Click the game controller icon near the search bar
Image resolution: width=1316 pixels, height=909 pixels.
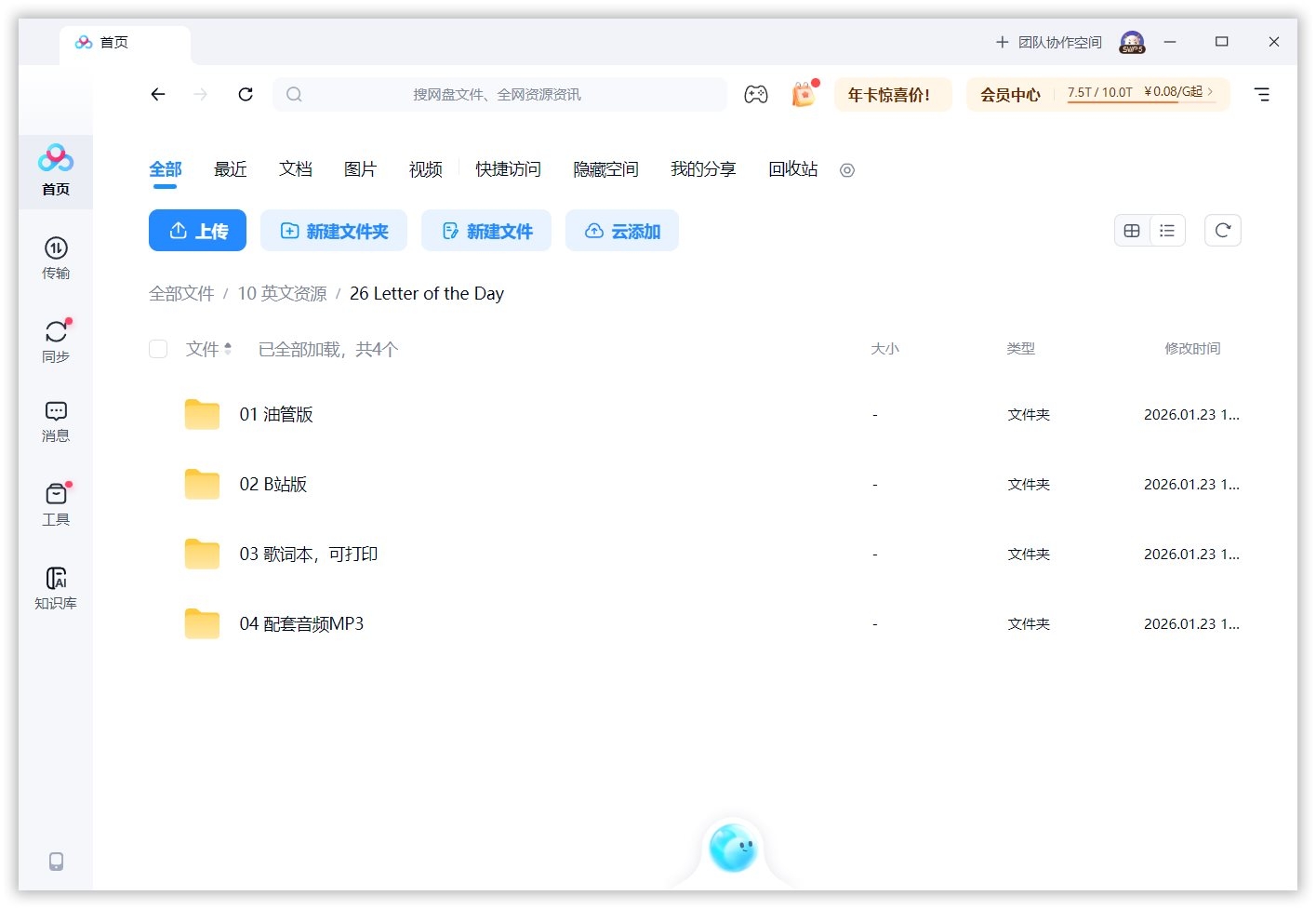click(x=756, y=93)
